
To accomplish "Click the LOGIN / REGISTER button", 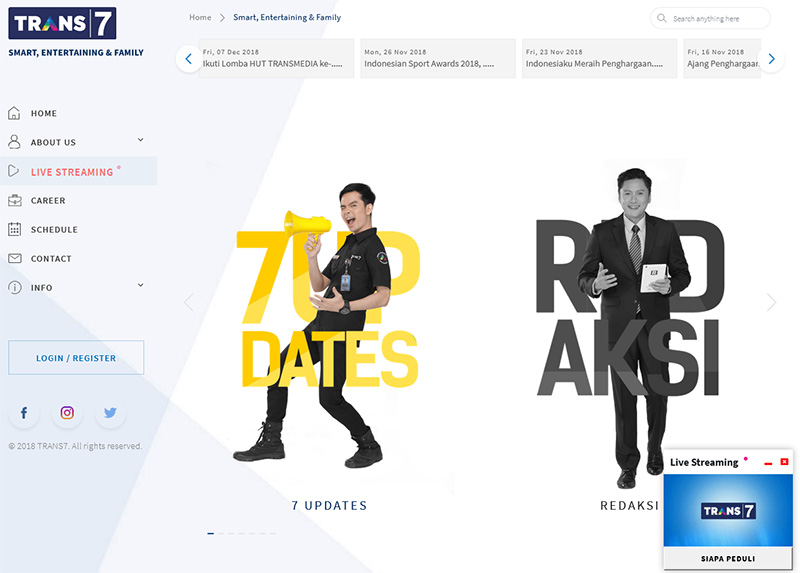I will (76, 358).
